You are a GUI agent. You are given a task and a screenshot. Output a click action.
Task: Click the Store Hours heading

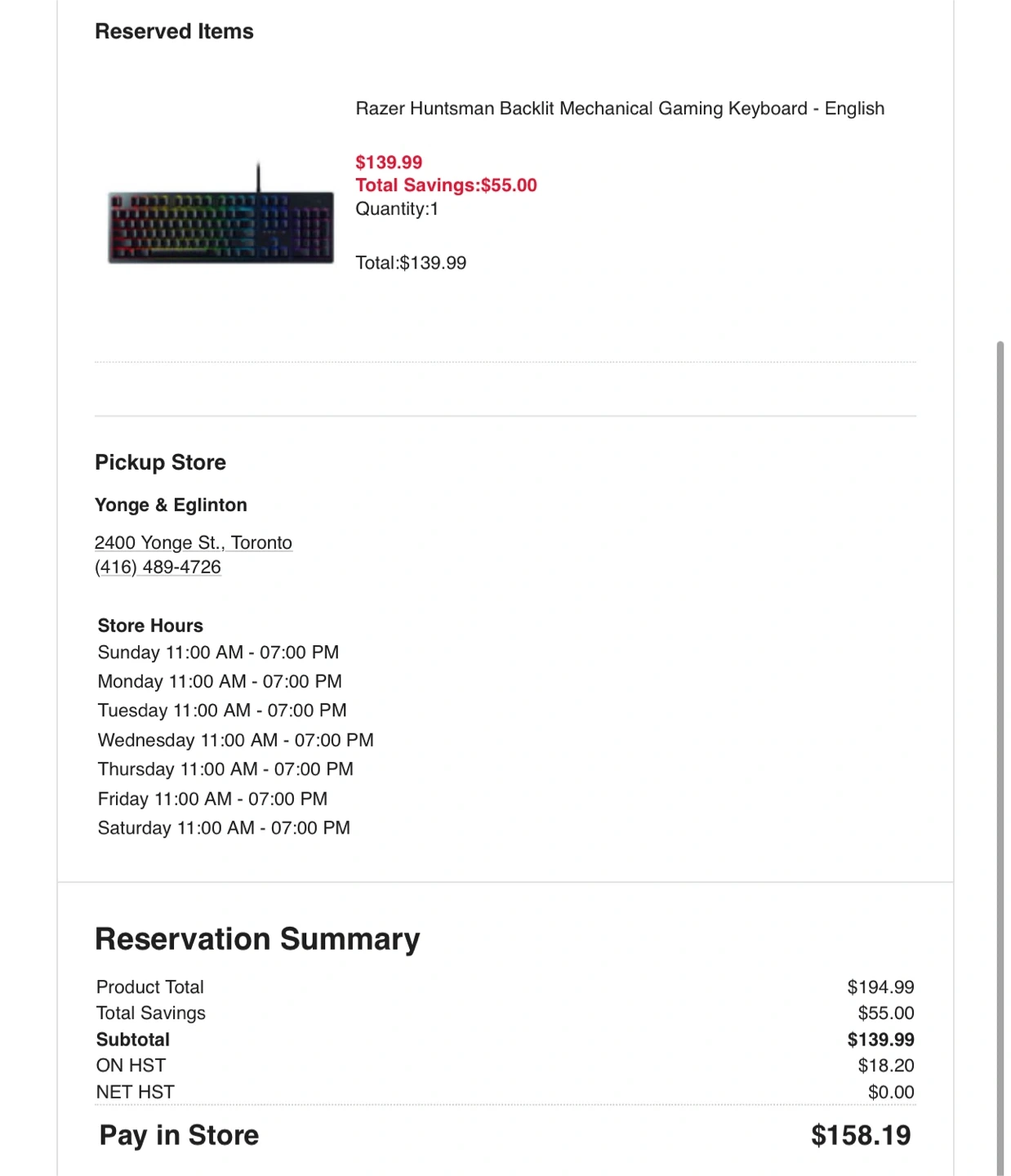tap(150, 626)
